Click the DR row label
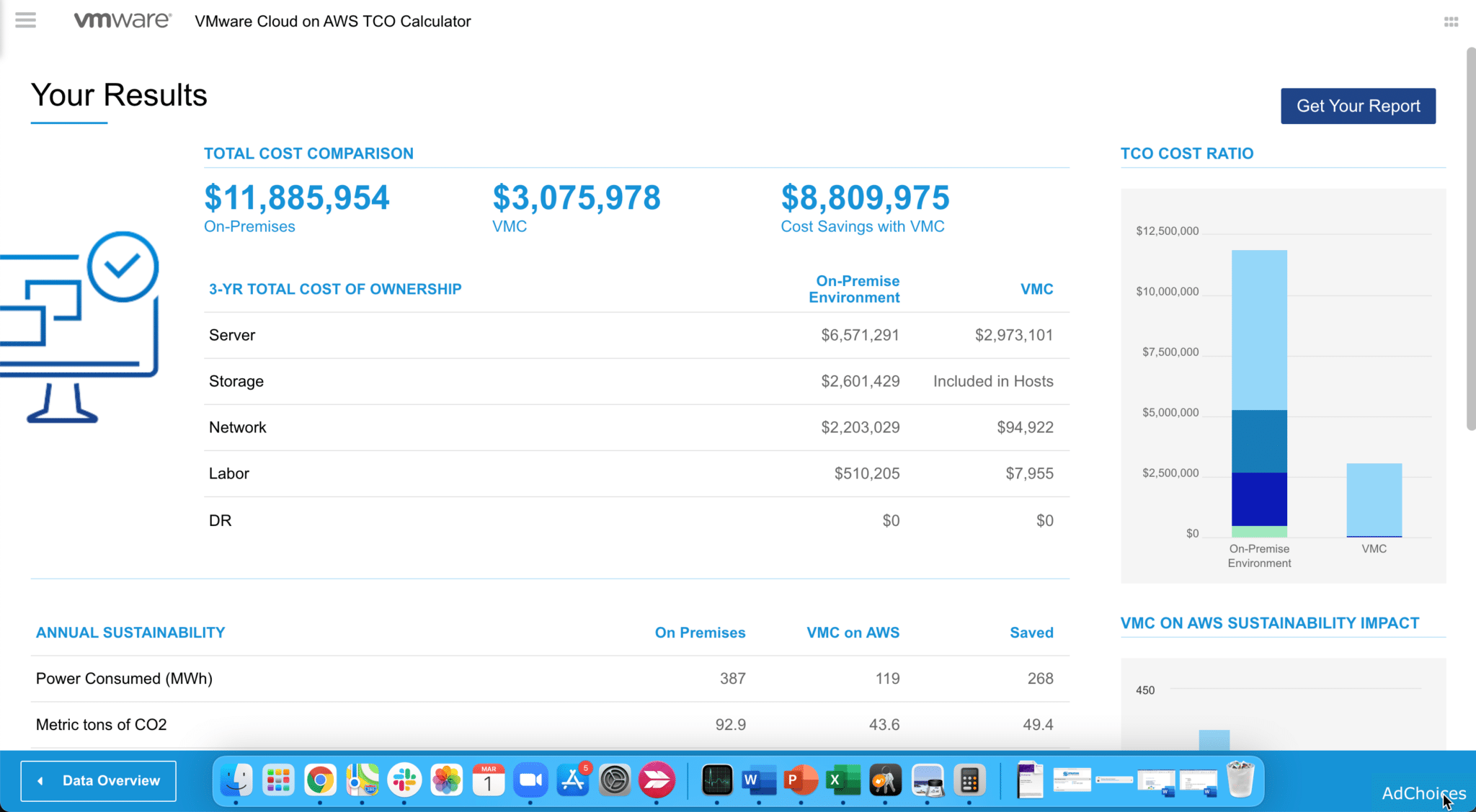 pyautogui.click(x=221, y=520)
